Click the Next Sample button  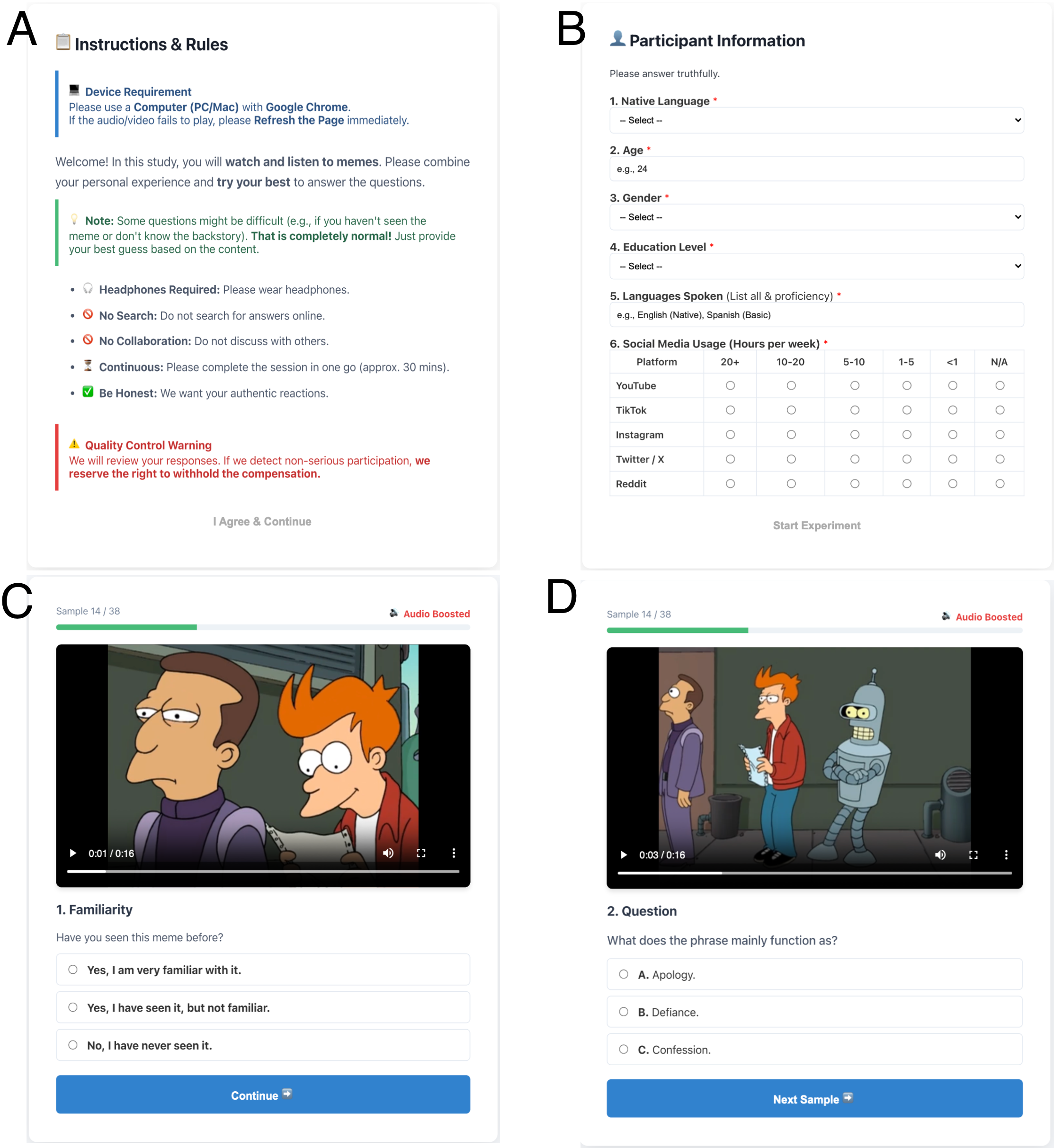point(814,1098)
